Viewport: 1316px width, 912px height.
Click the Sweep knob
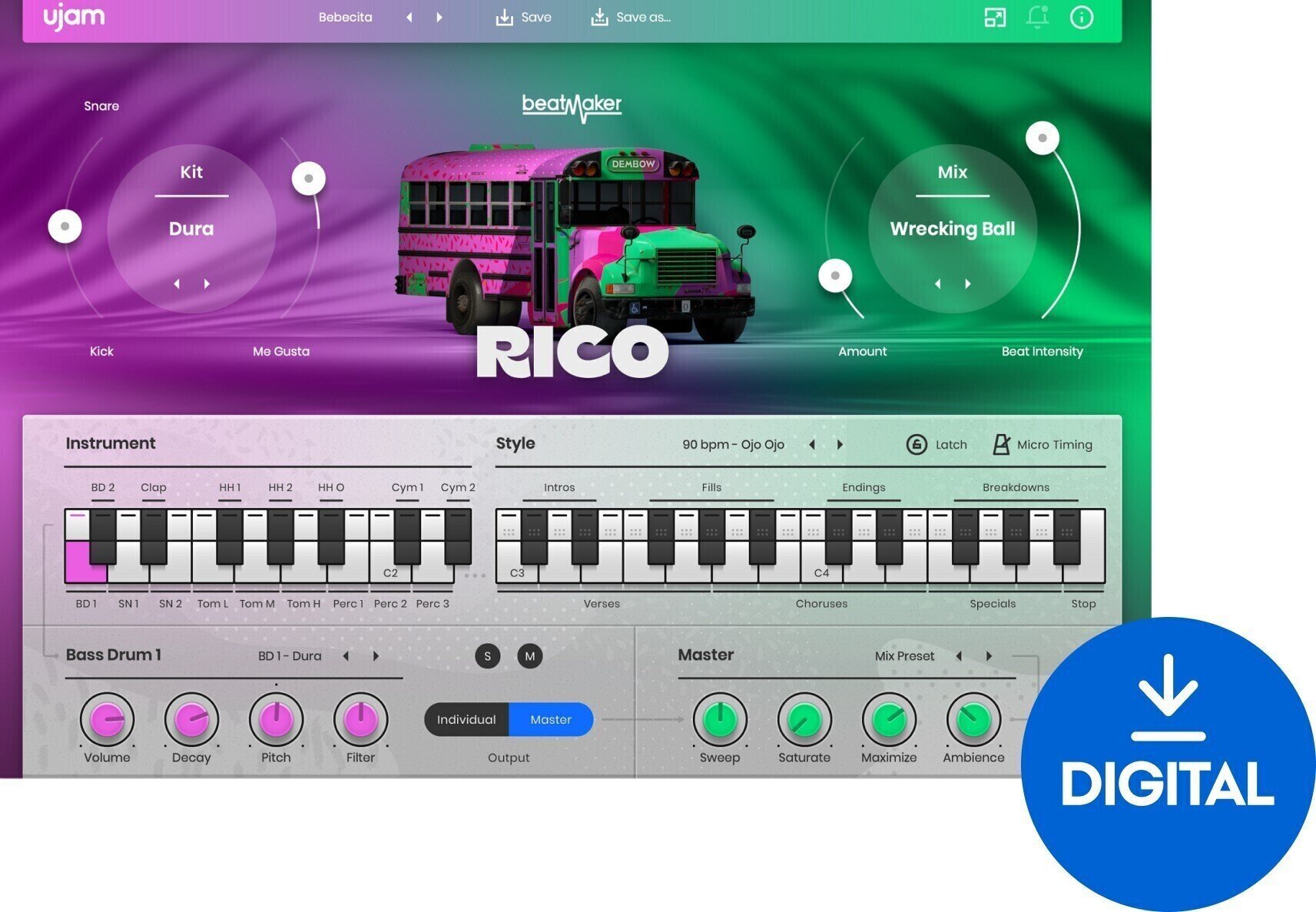[720, 720]
